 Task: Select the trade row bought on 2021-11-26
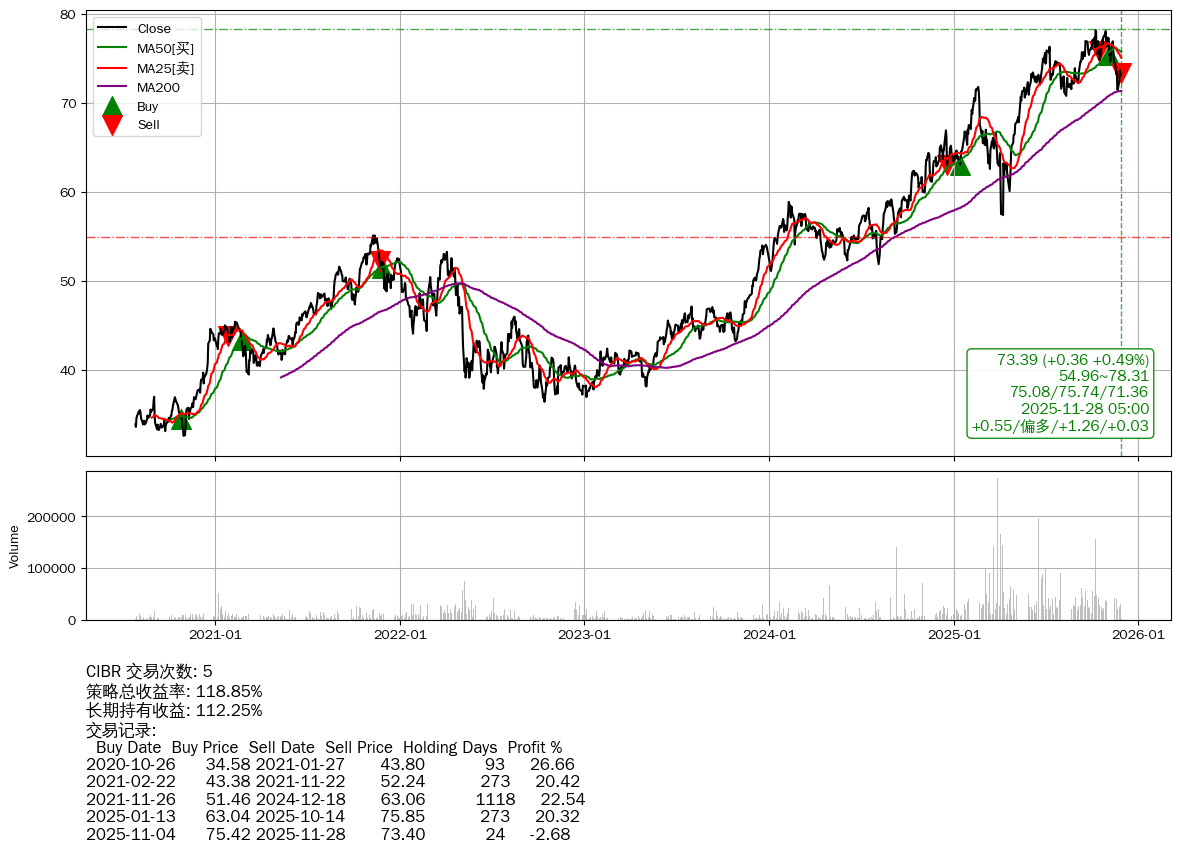tap(335, 799)
